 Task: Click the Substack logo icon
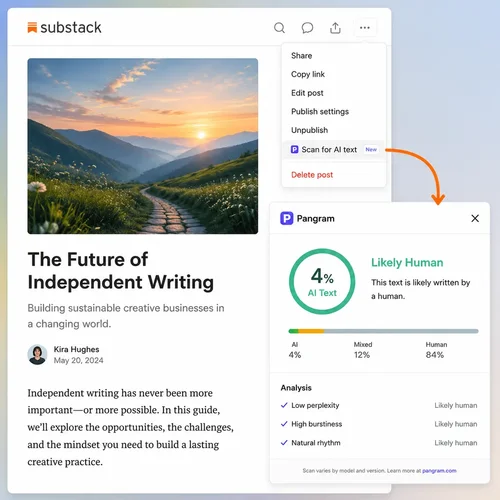click(x=32, y=28)
